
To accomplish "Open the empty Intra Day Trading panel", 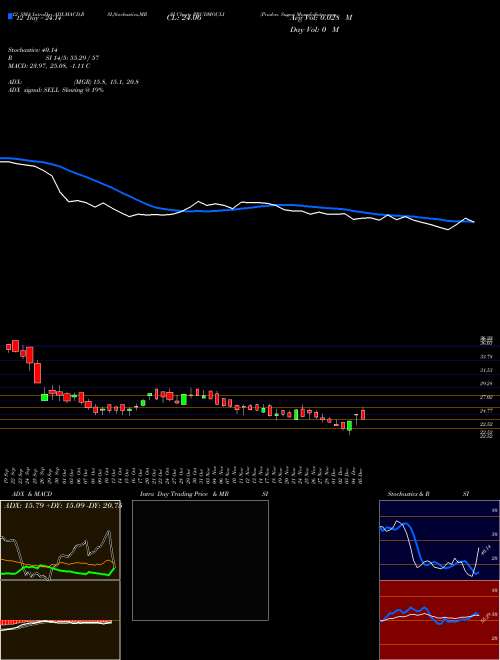I will (x=200, y=560).
